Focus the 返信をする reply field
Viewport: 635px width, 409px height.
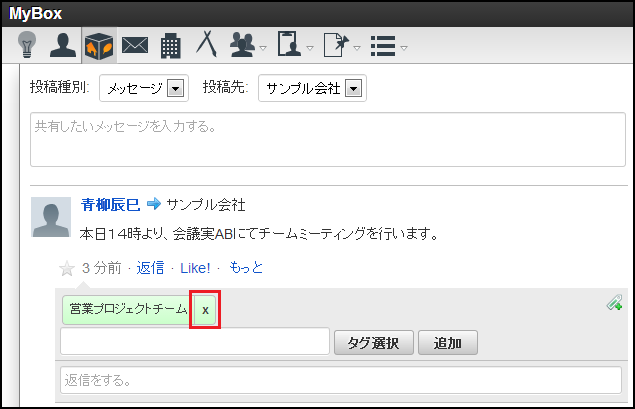point(341,380)
